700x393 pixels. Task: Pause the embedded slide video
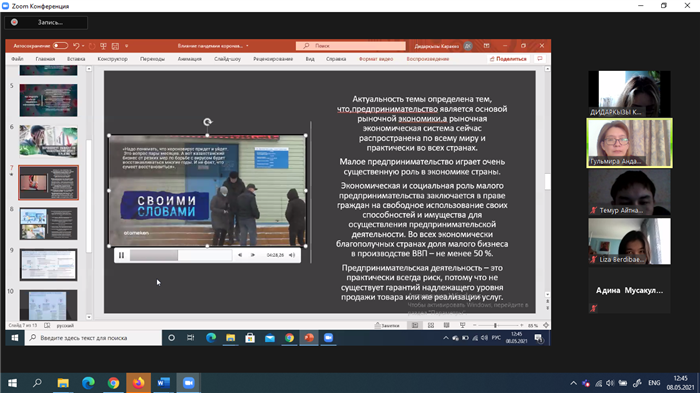121,255
